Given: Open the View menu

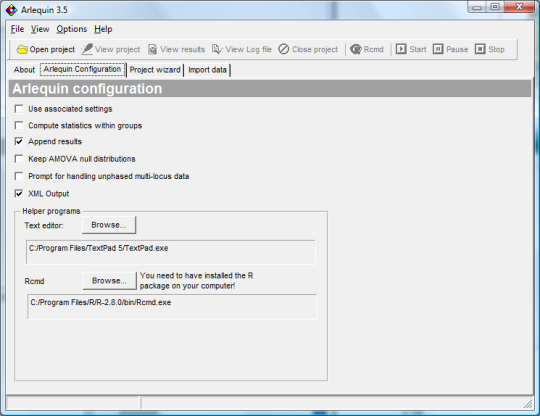Looking at the screenshot, I should [x=40, y=29].
